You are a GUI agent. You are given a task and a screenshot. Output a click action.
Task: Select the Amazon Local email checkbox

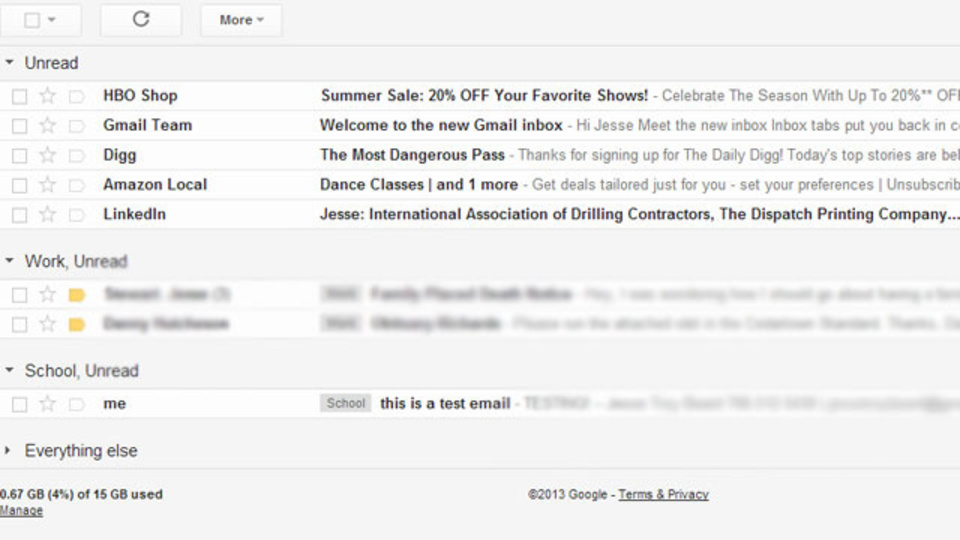[x=20, y=186]
